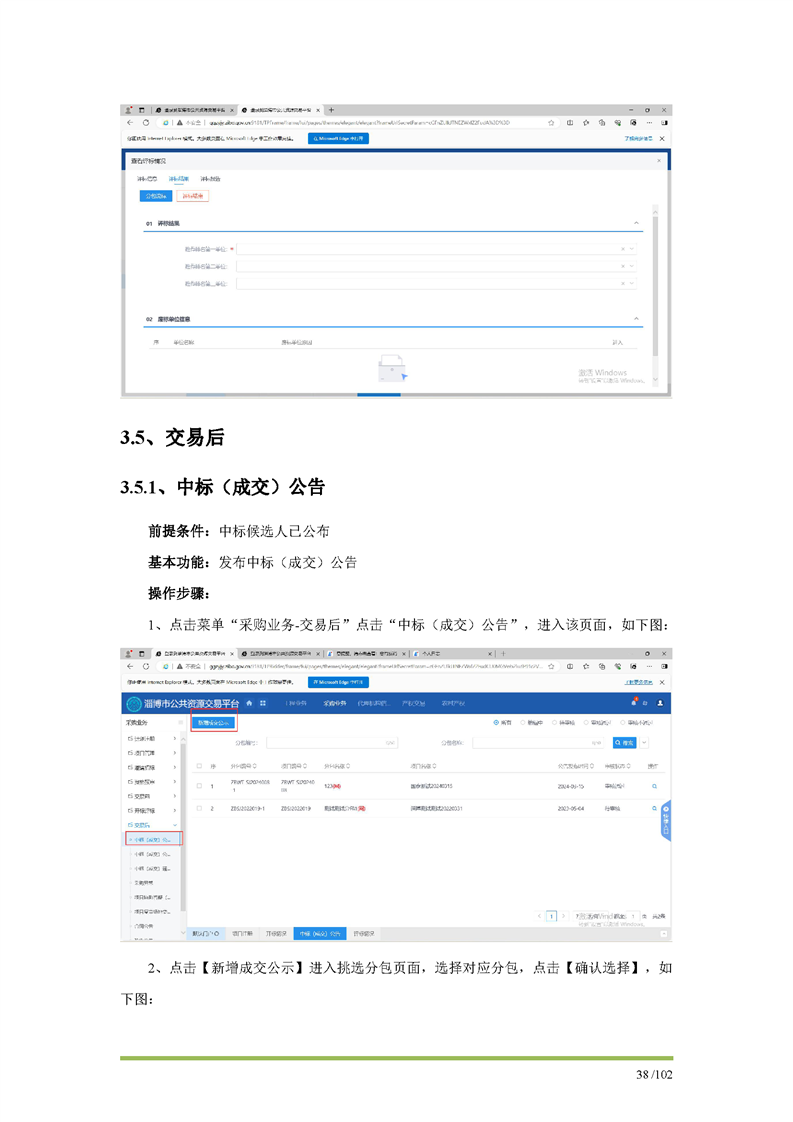Click the magnifier icon in the first table row
This screenshot has width=793, height=1122.
[654, 787]
